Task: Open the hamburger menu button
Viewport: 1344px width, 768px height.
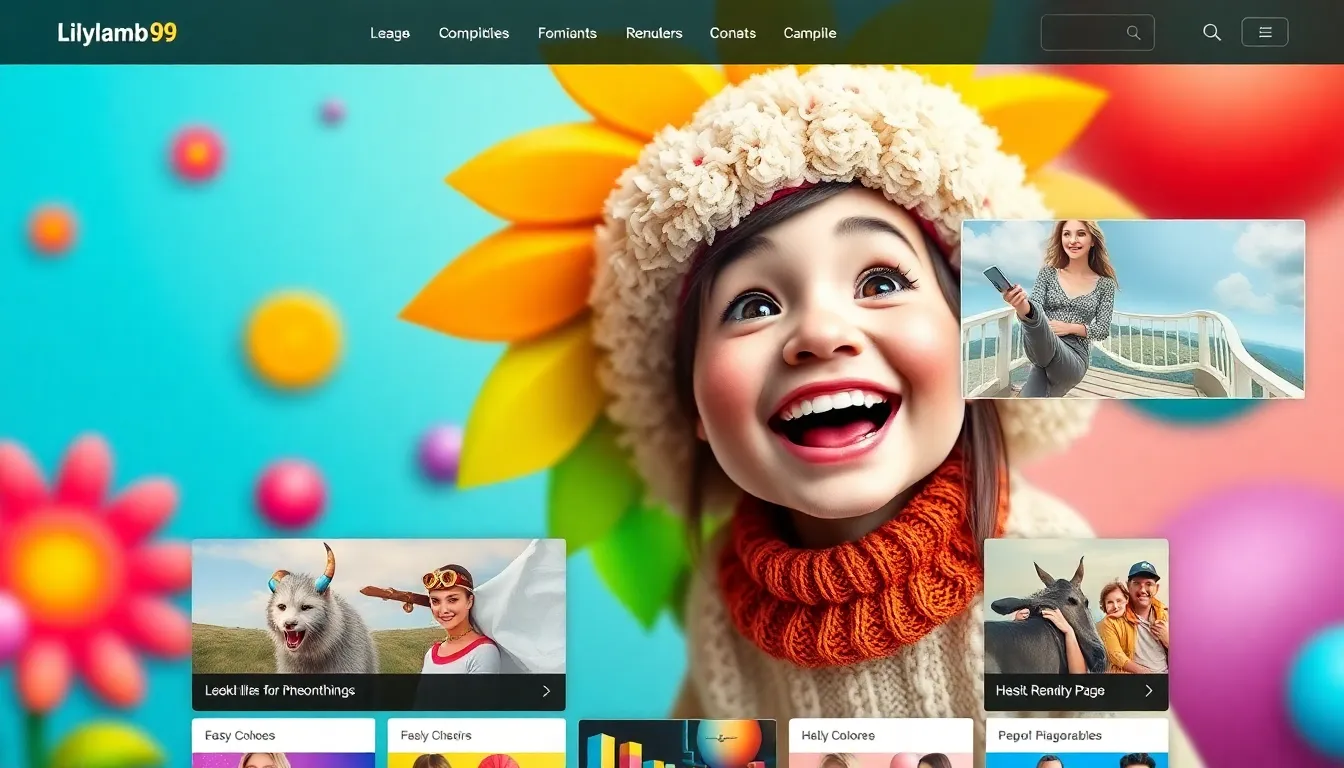Action: [x=1264, y=33]
